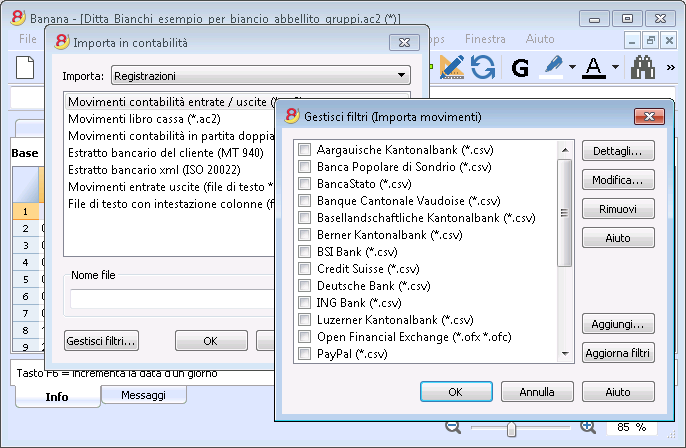The width and height of the screenshot is (686, 448).
Task: Check Open Financial Exchange filter
Action: point(304,337)
